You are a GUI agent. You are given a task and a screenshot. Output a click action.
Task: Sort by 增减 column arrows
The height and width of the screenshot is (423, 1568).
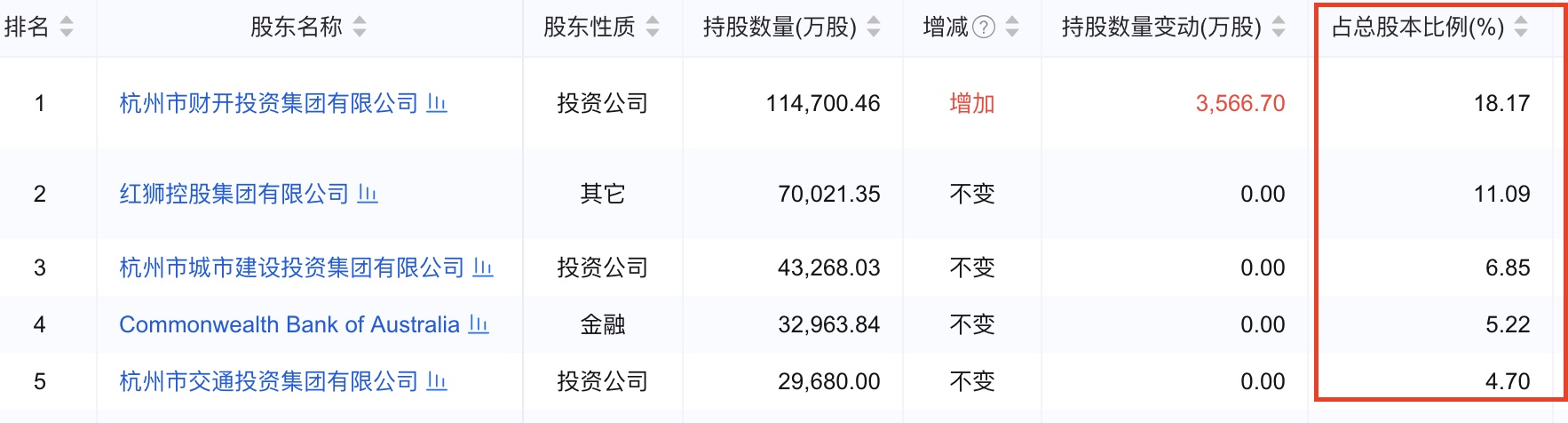click(1012, 28)
